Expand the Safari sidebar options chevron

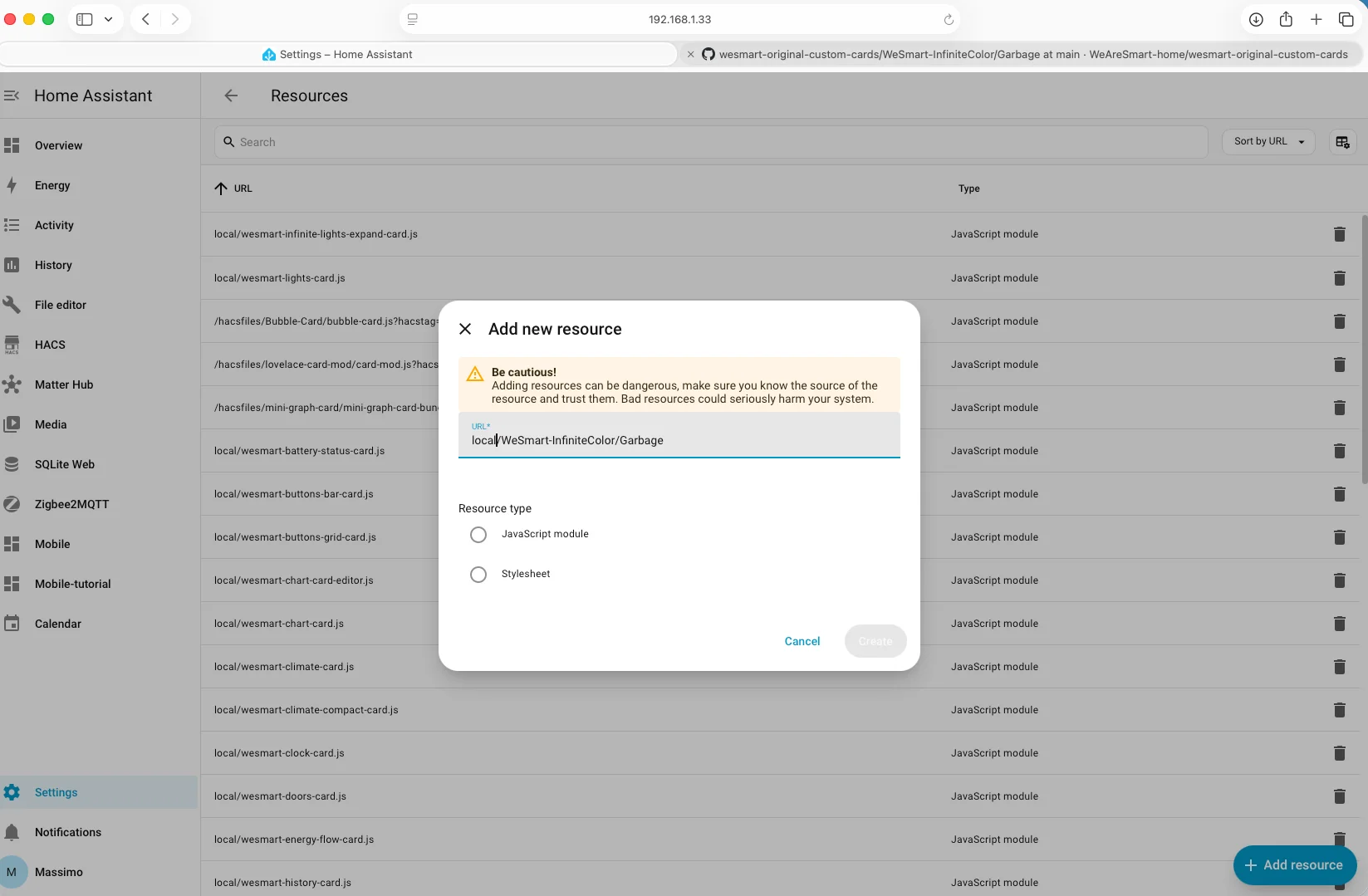(x=108, y=19)
